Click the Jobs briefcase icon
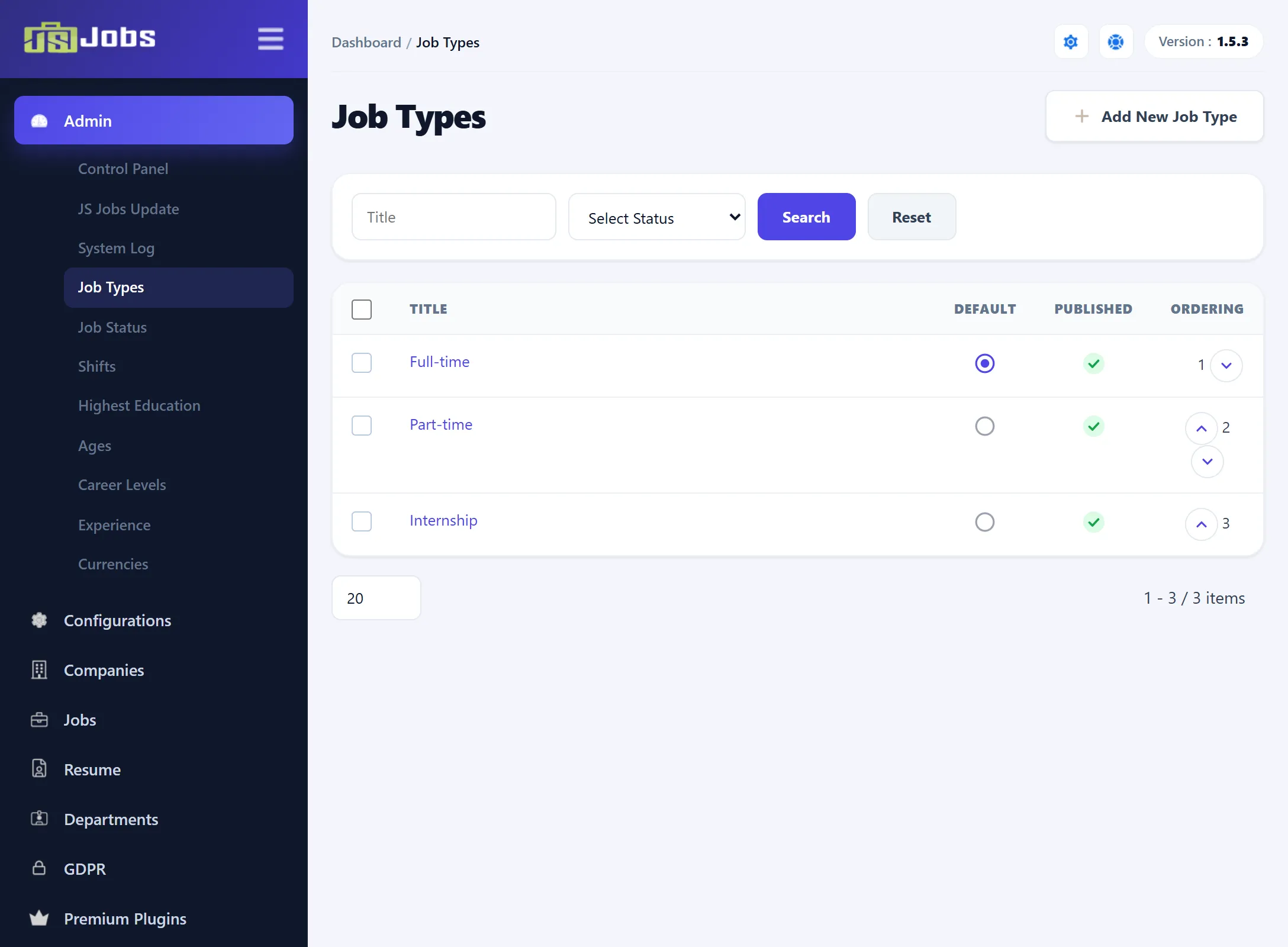This screenshot has height=947, width=1288. point(39,720)
